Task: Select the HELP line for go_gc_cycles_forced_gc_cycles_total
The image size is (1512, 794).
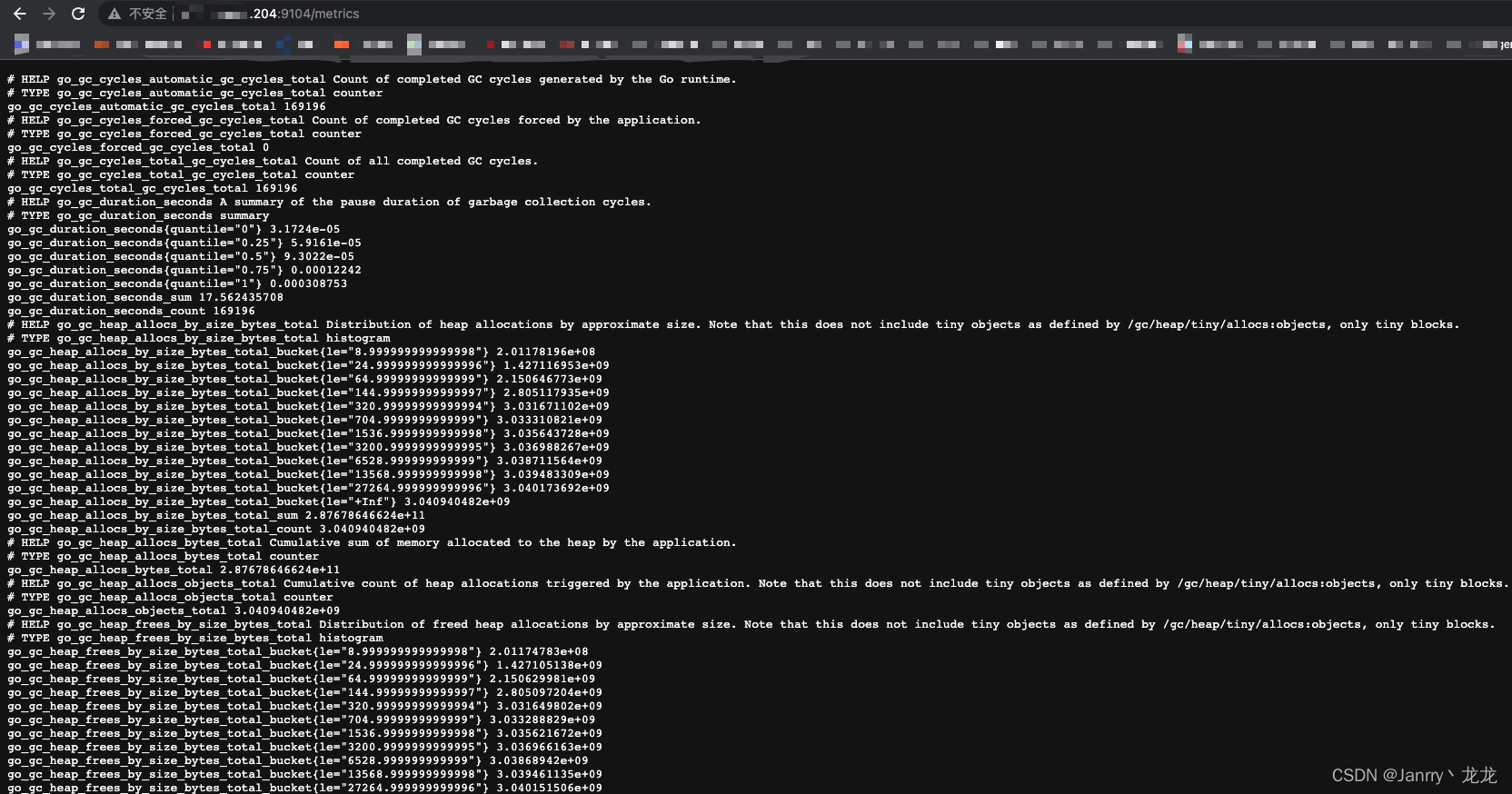Action: click(x=354, y=121)
